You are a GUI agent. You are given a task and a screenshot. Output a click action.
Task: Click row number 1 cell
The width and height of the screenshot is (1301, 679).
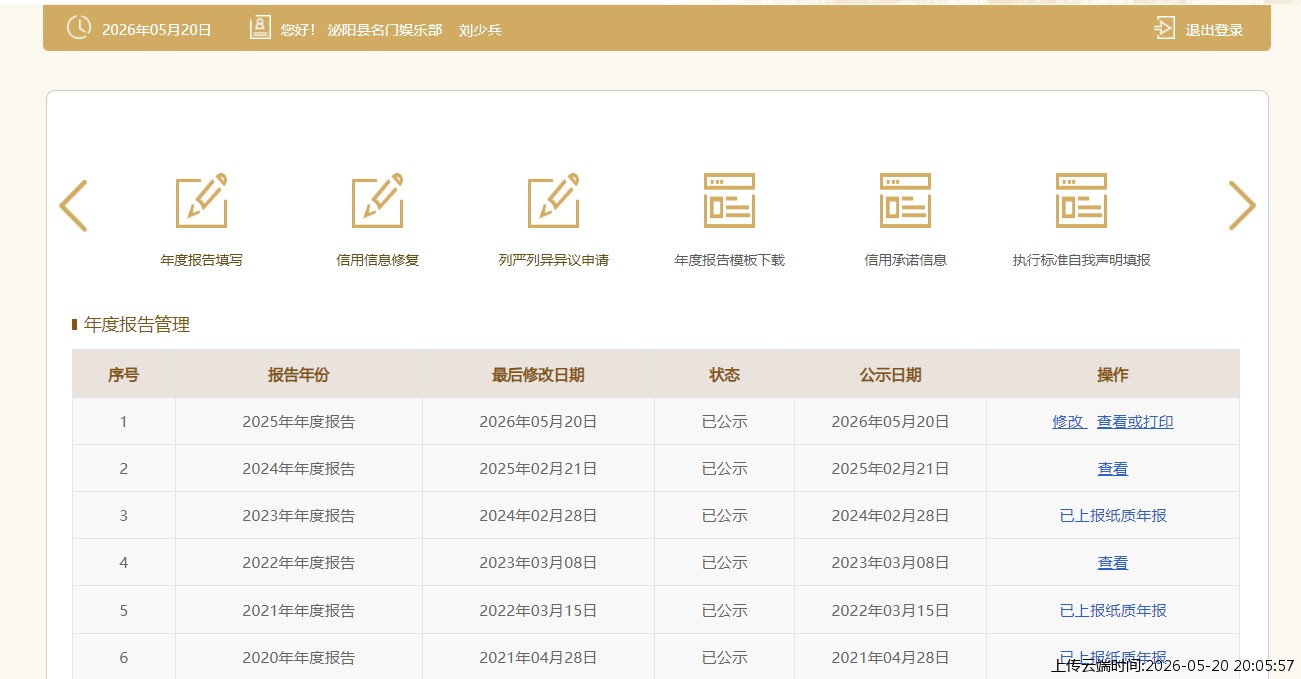(x=124, y=422)
